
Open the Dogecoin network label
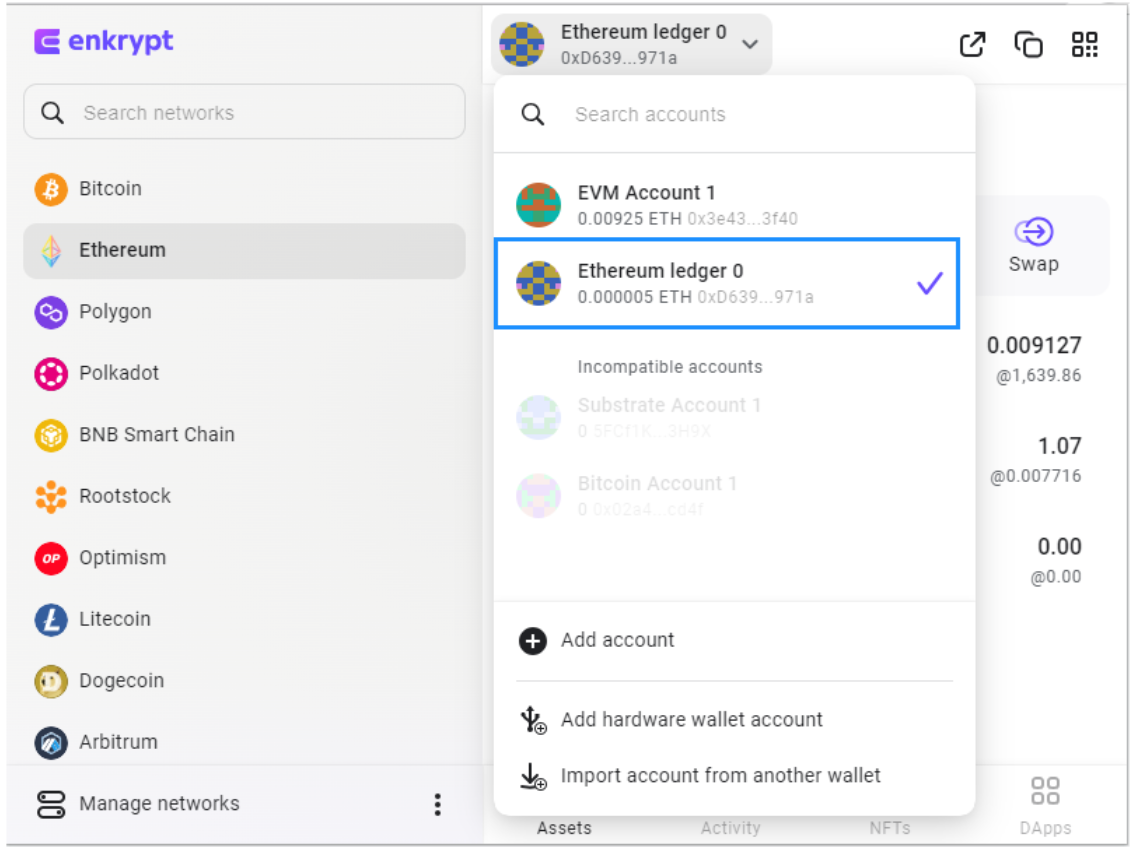(121, 681)
